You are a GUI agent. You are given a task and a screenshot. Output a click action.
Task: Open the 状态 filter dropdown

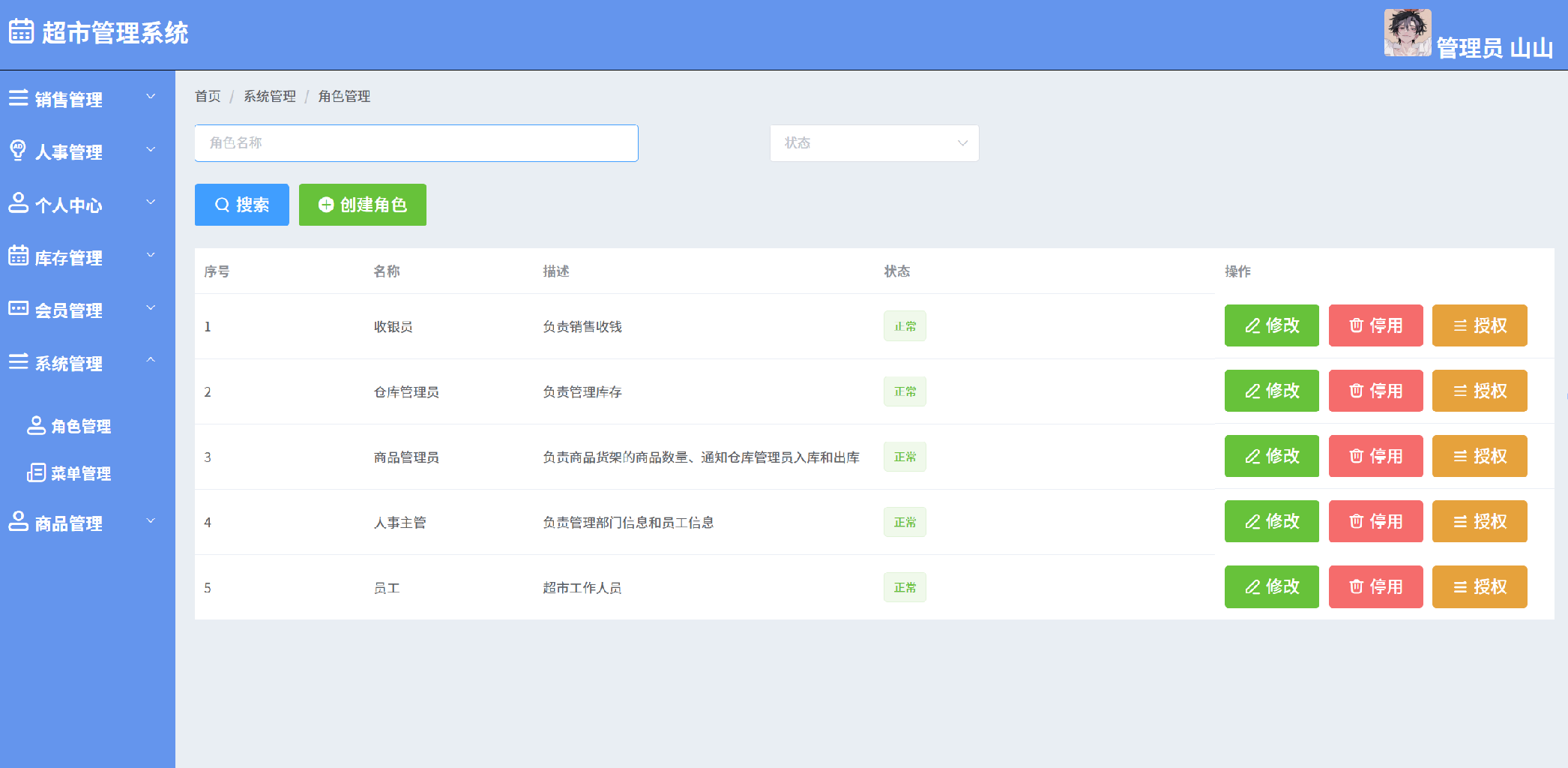tap(874, 143)
